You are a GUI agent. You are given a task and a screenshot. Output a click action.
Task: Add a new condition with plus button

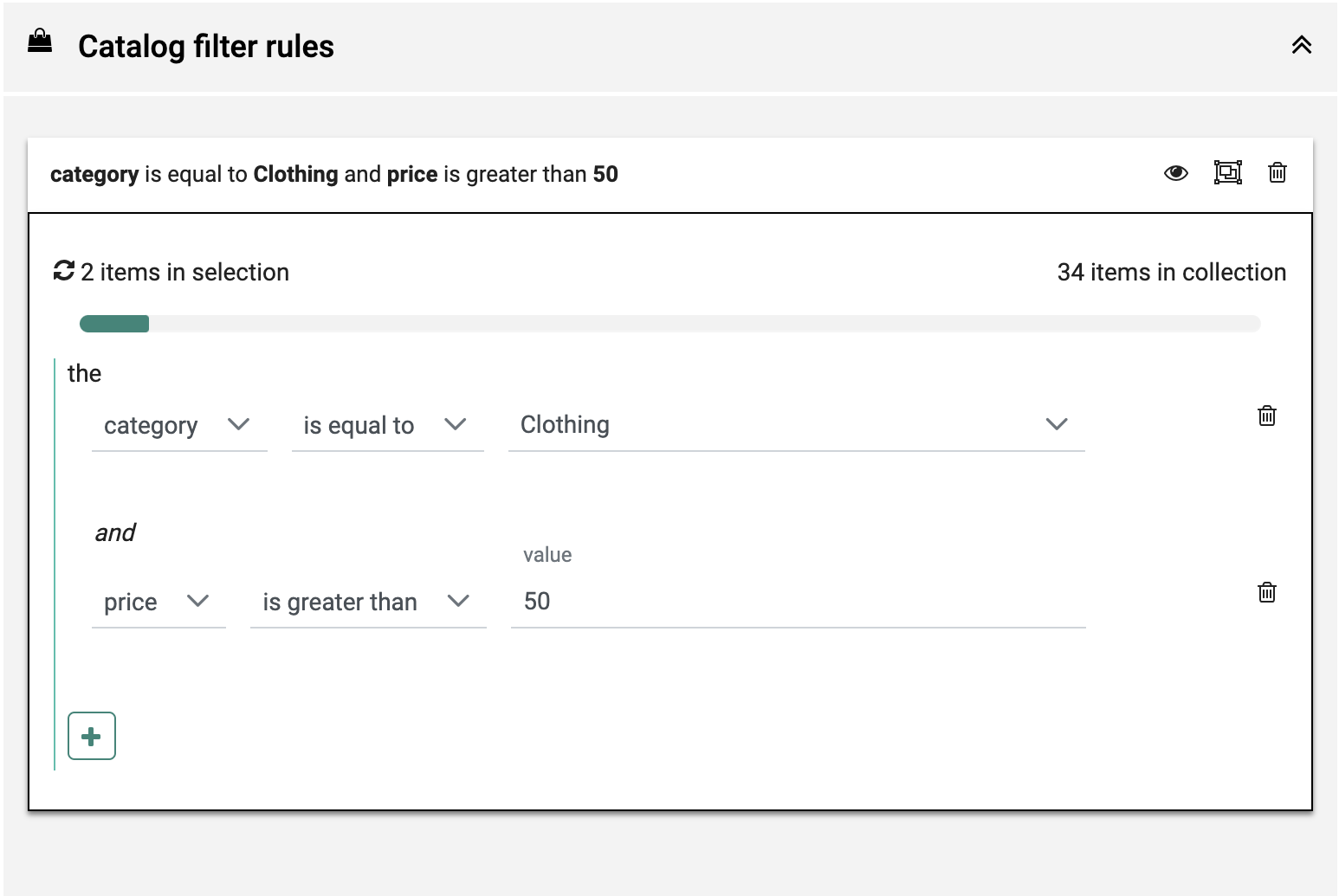coord(92,736)
